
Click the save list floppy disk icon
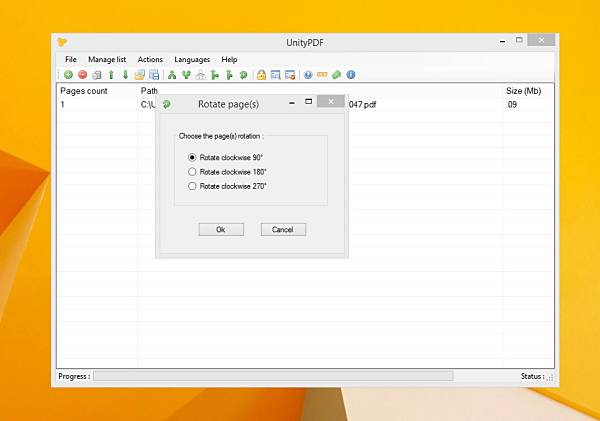(x=154, y=75)
